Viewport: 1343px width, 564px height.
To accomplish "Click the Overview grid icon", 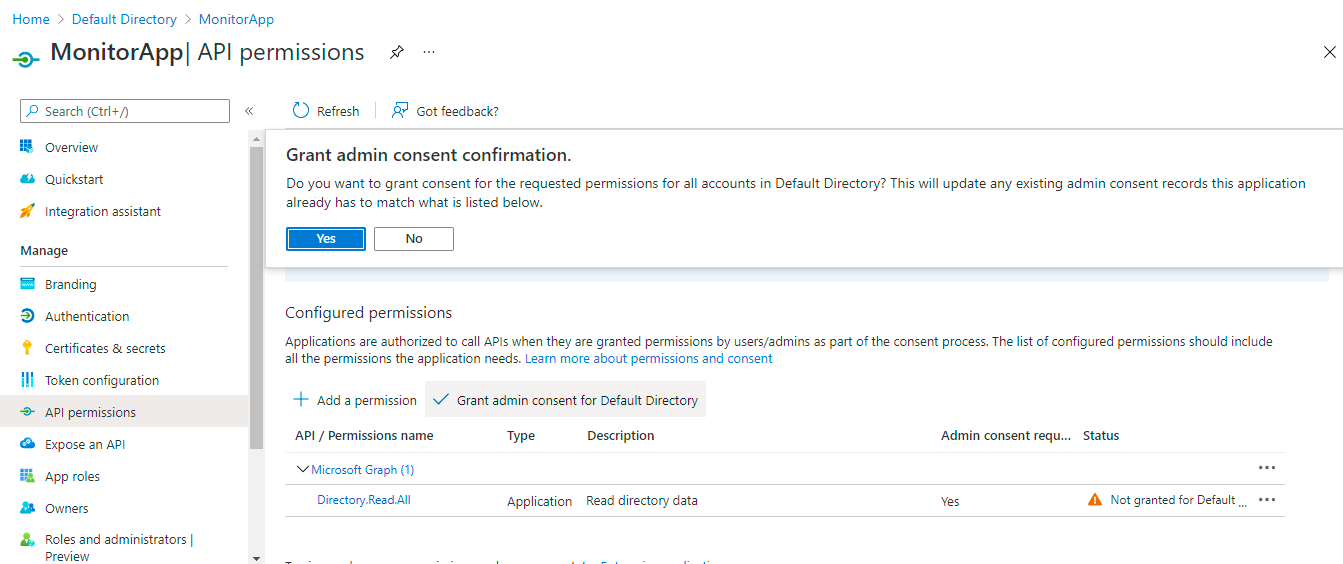I will (27, 147).
